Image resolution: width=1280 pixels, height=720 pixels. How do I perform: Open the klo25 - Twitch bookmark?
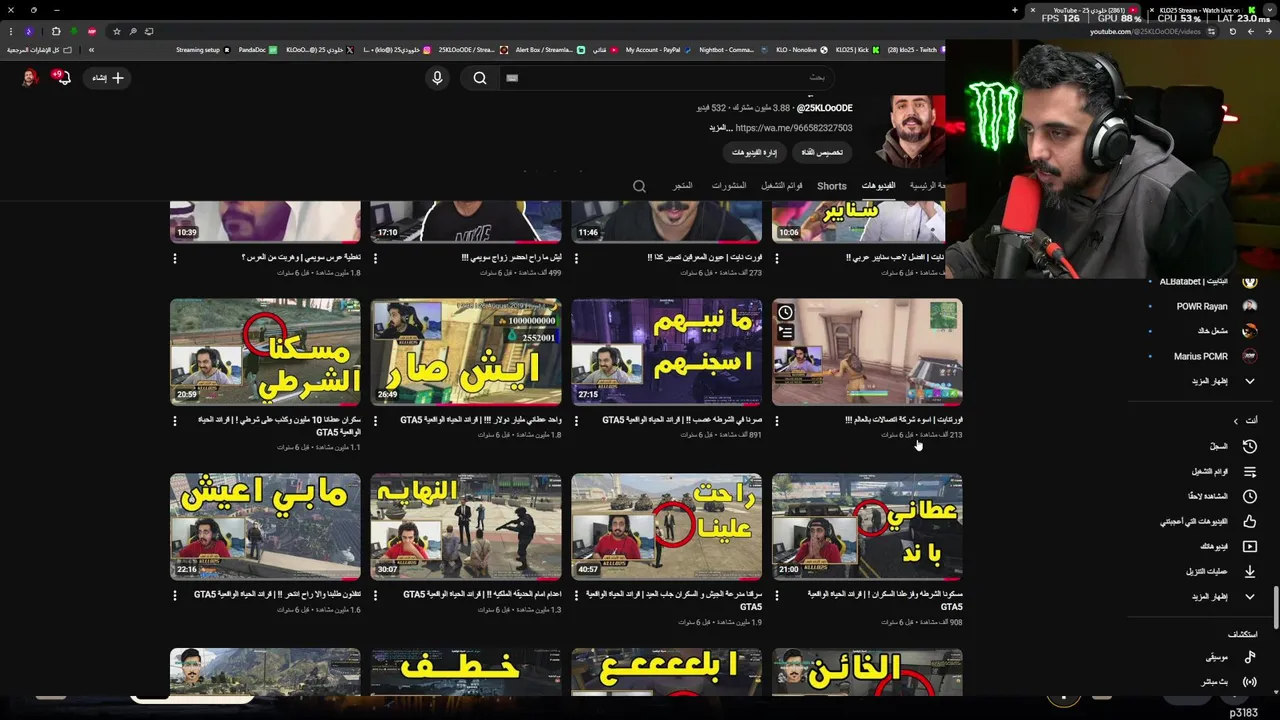click(x=914, y=50)
